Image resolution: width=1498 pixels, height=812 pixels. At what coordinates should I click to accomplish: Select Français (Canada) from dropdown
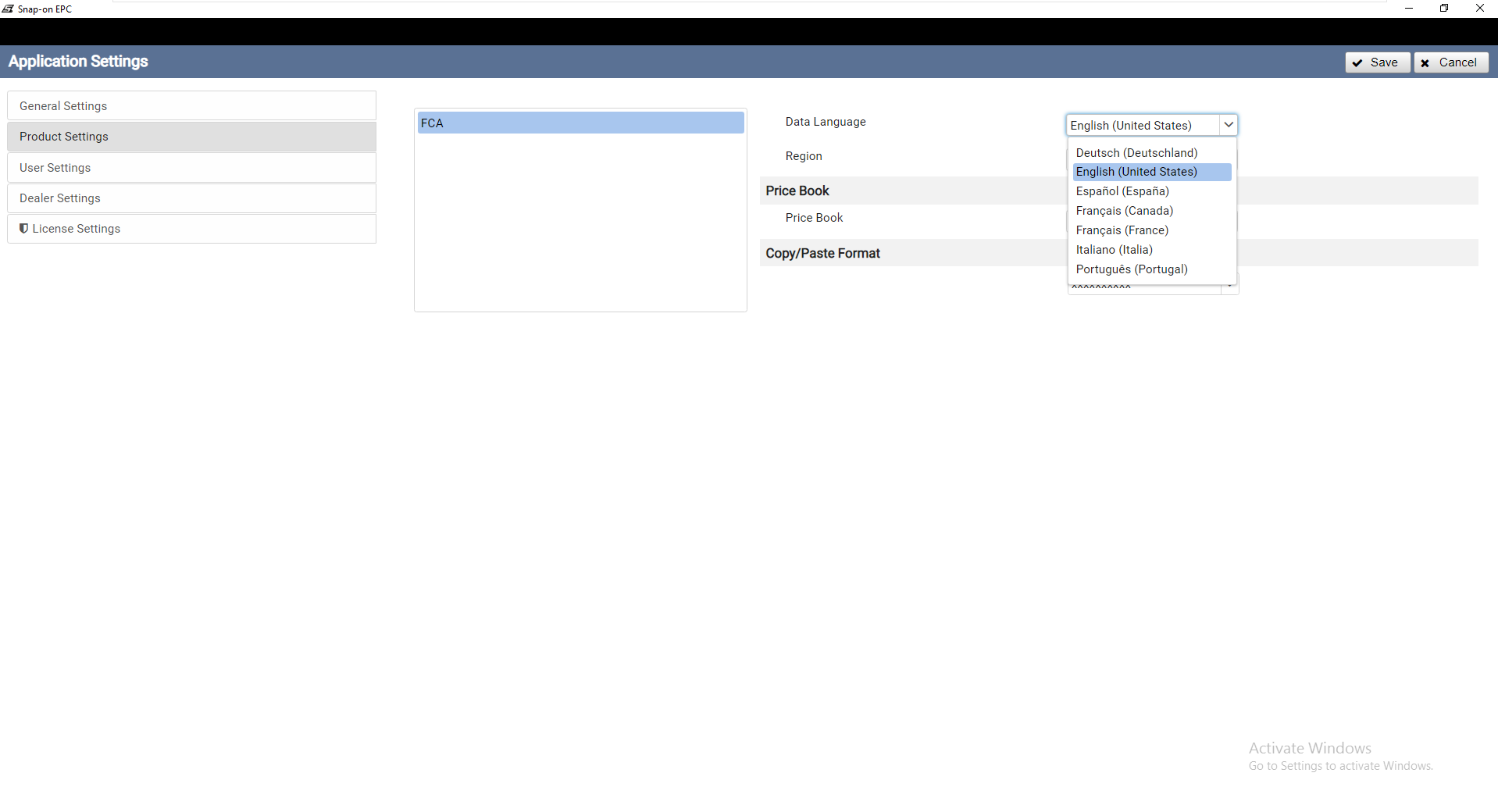pyautogui.click(x=1152, y=211)
